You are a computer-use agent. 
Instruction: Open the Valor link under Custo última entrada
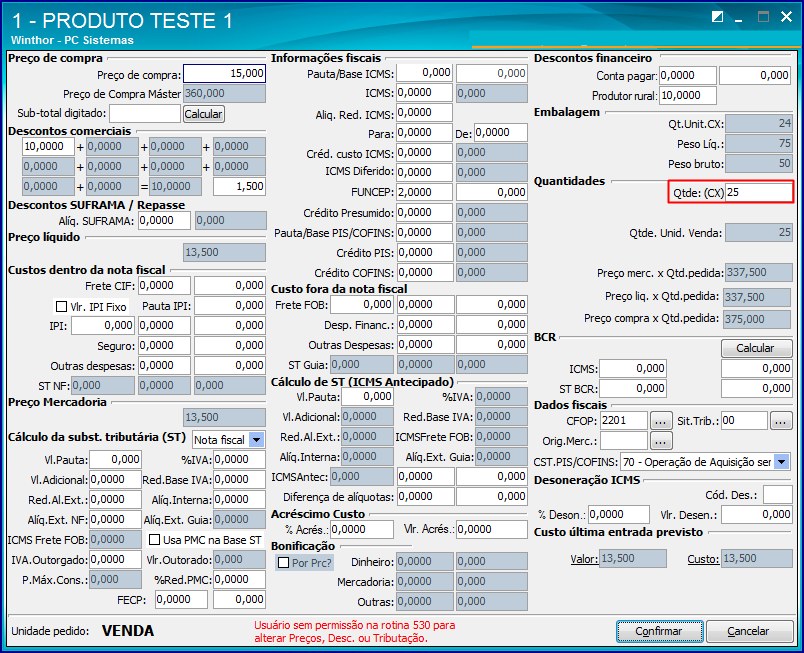584,559
